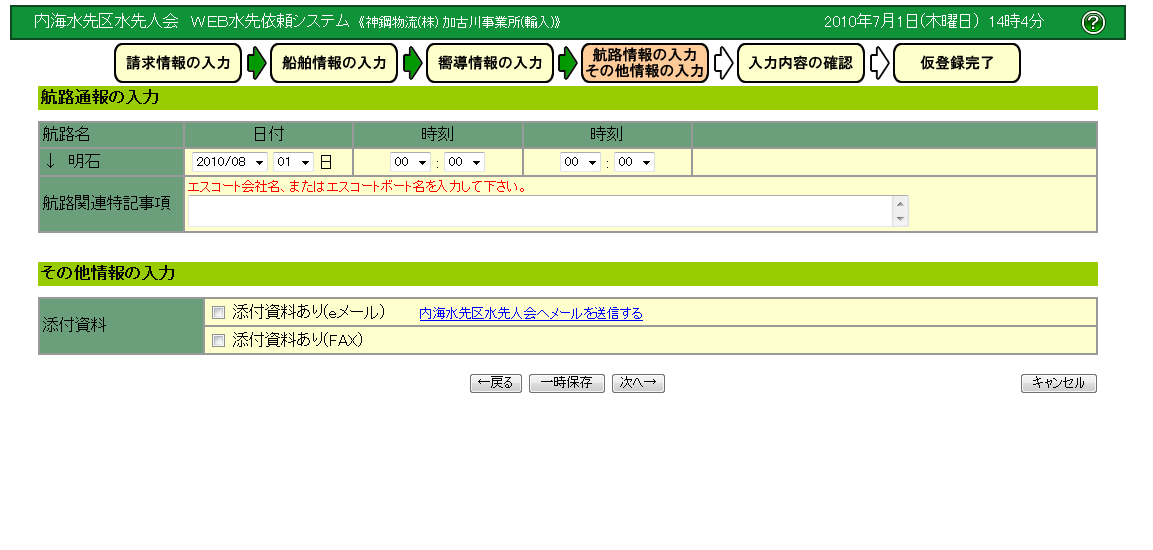Expand the day dropdown showing 01

click(x=294, y=162)
